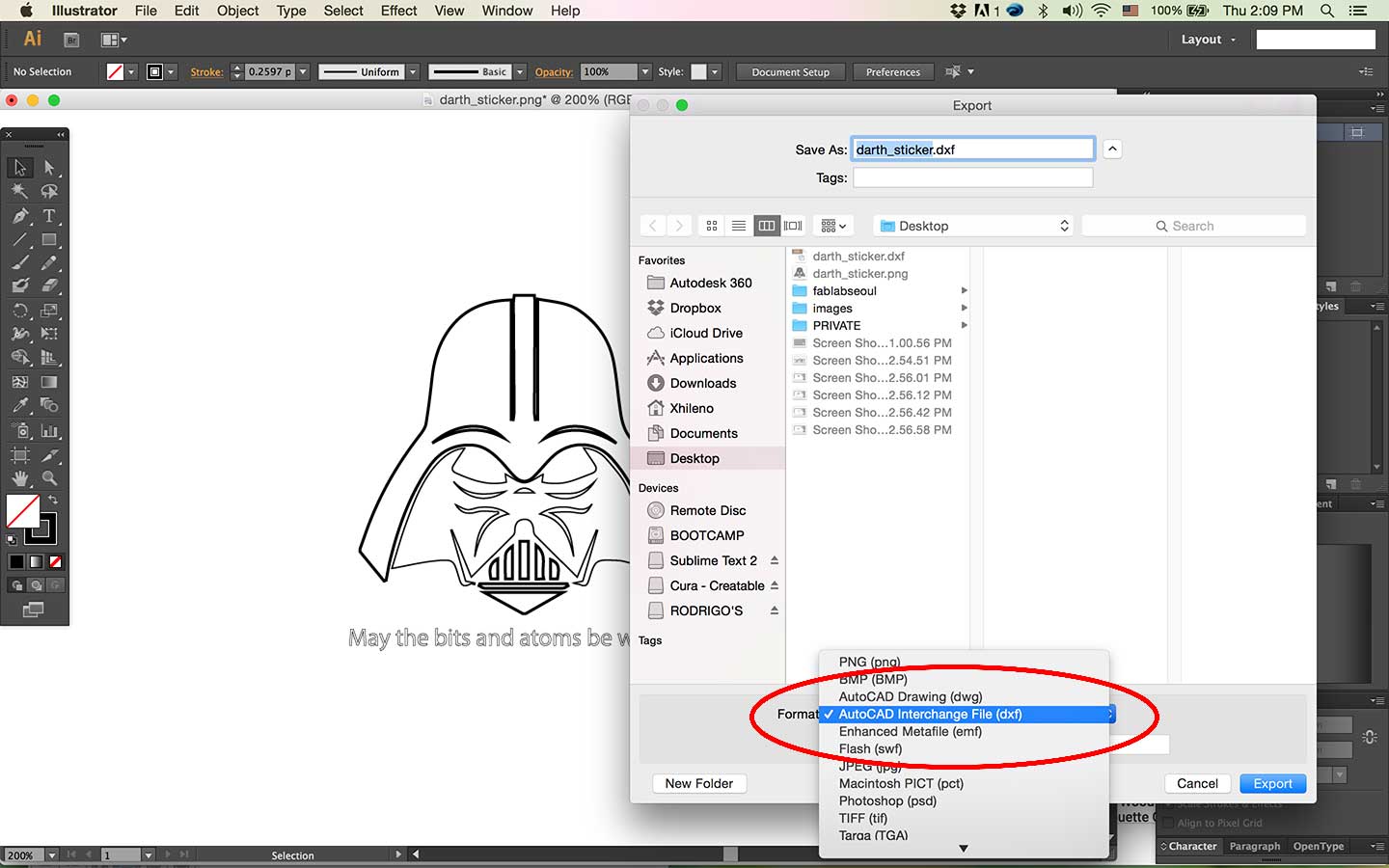
Task: Switch Export dialog to icon view
Action: tap(712, 226)
